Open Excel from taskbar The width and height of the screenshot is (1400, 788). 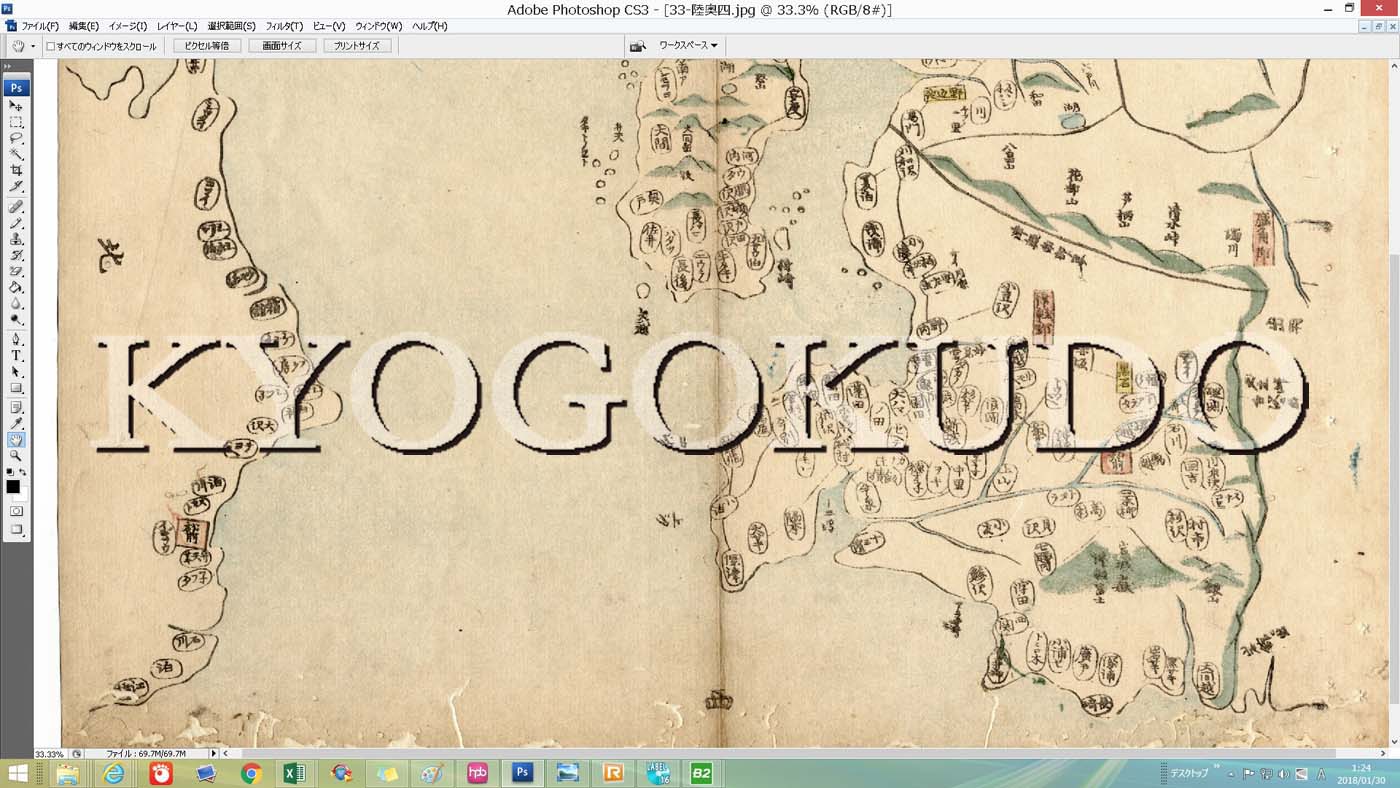(x=295, y=773)
